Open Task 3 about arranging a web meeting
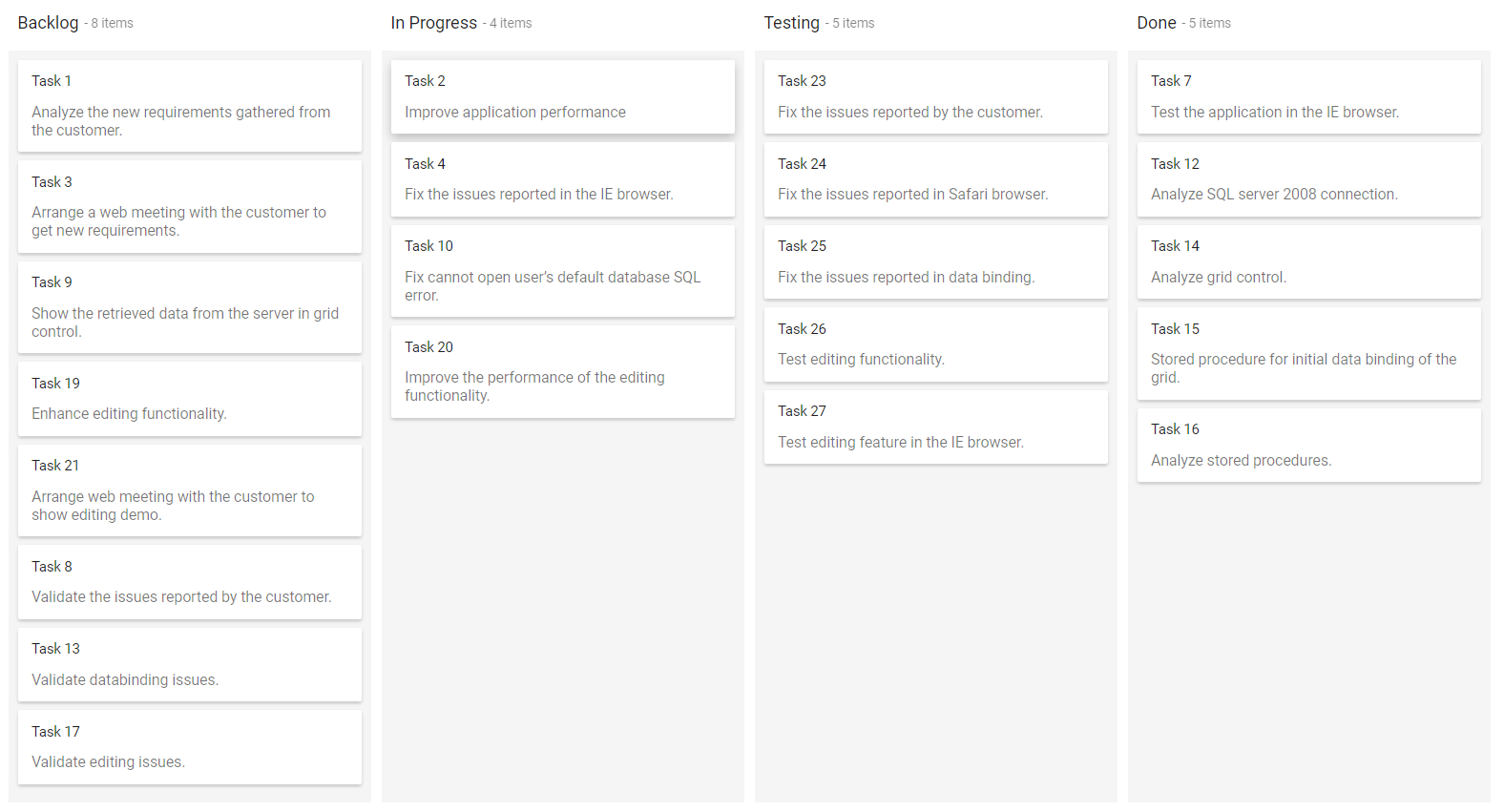The width and height of the screenshot is (1504, 812). (x=189, y=206)
